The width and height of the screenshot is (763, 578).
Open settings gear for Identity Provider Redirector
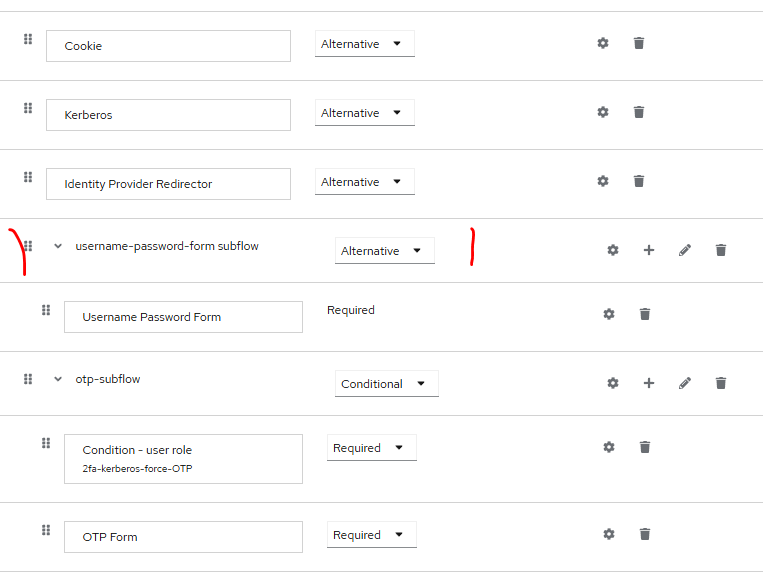click(603, 181)
